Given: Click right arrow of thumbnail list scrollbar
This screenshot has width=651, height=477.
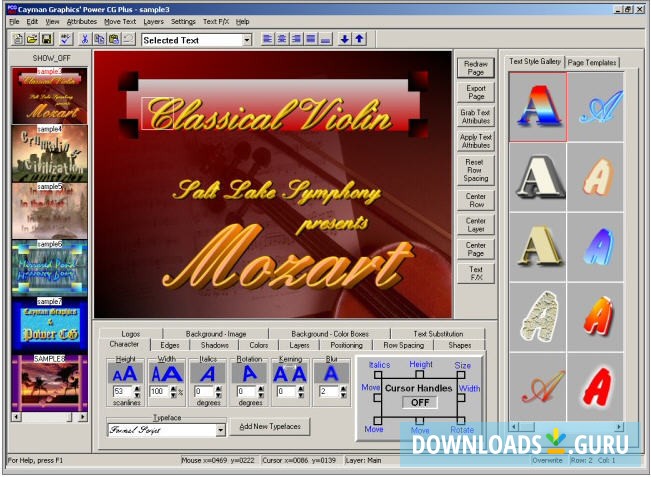Looking at the screenshot, I should point(83,416).
